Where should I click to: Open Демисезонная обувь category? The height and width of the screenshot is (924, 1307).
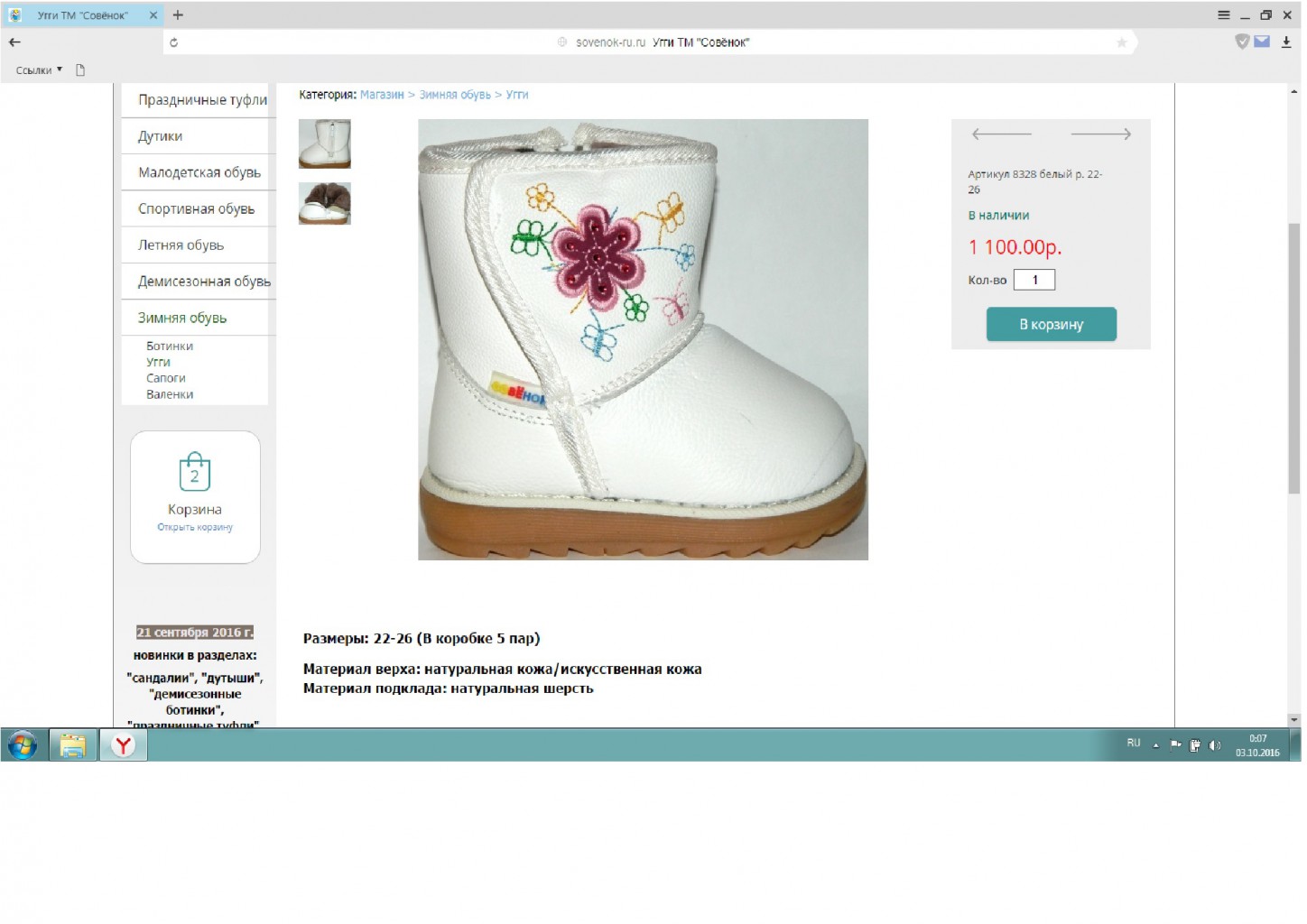click(204, 282)
